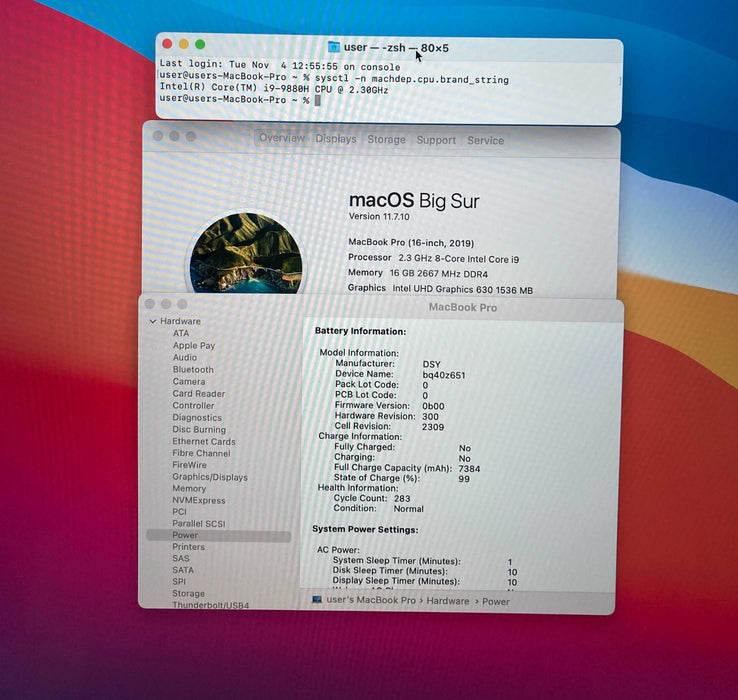Open Graphics/Displays in the sidebar
This screenshot has height=700, width=738.
(x=210, y=477)
